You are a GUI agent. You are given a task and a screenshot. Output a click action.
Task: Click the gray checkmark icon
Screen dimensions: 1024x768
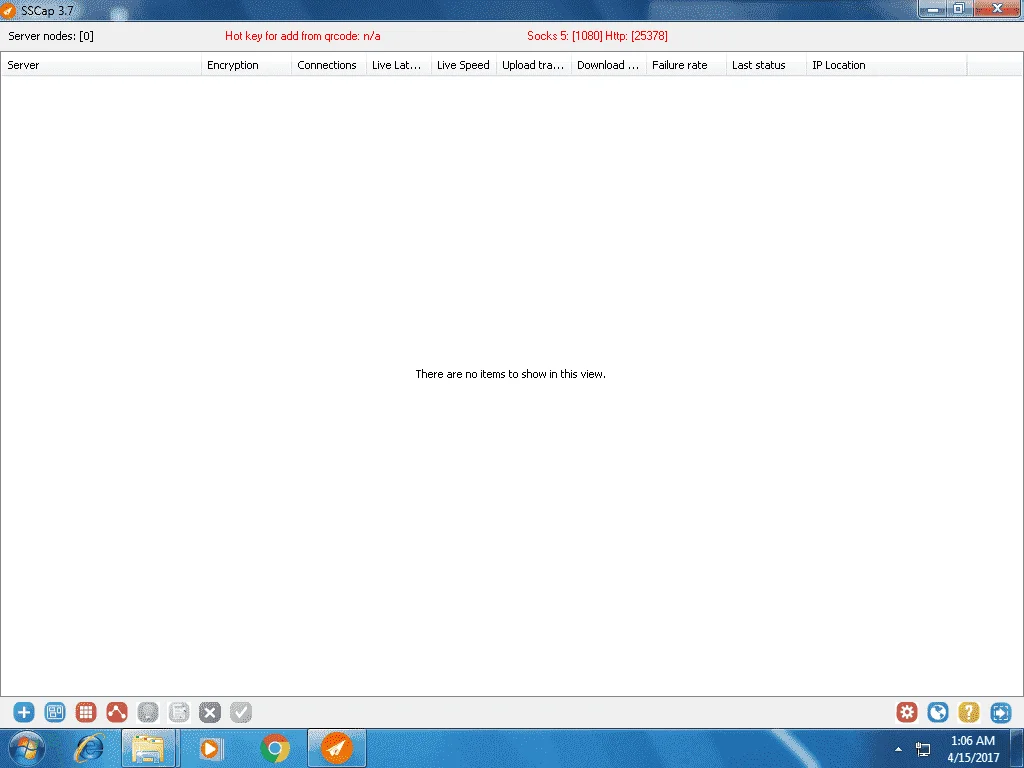(x=240, y=712)
